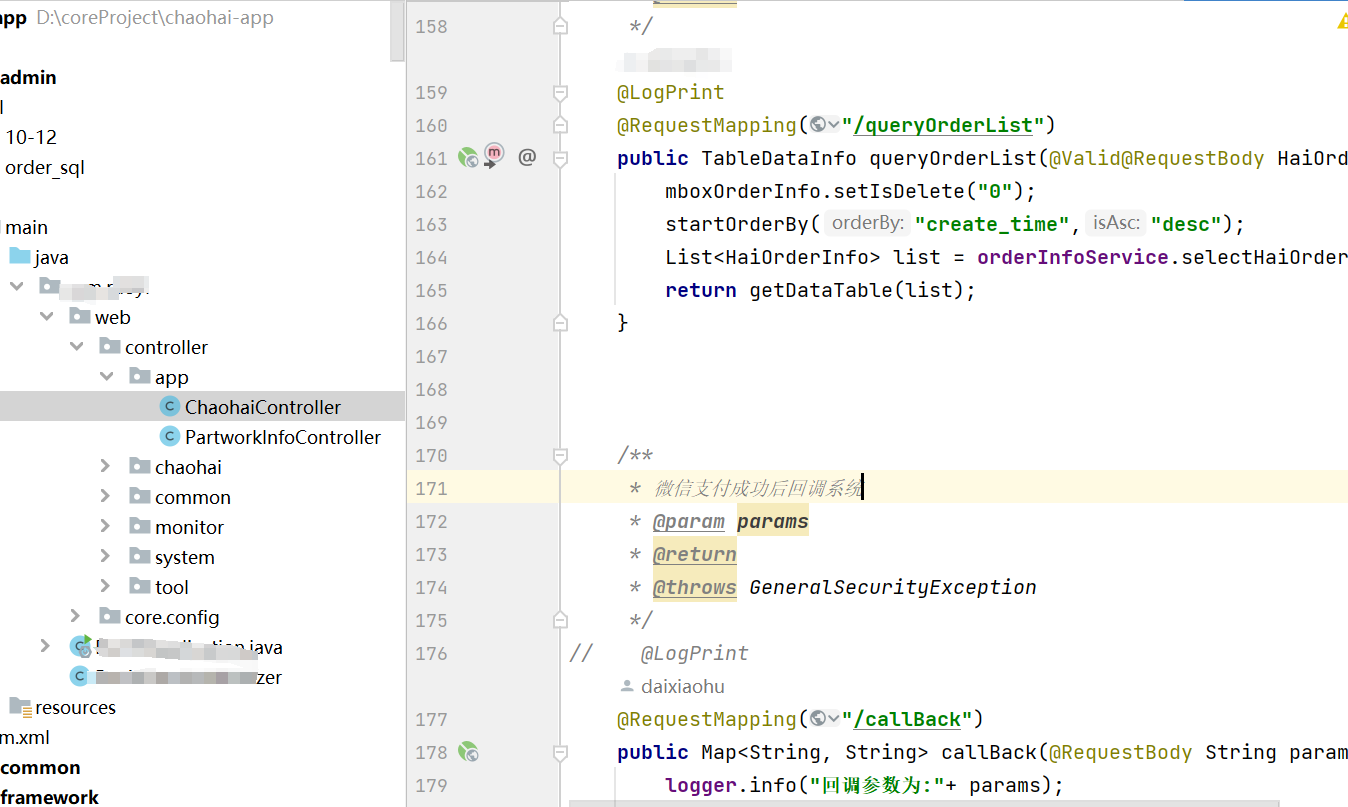
Task: Click the red 'm' method gutter icon on line 161
Action: pyautogui.click(x=494, y=154)
